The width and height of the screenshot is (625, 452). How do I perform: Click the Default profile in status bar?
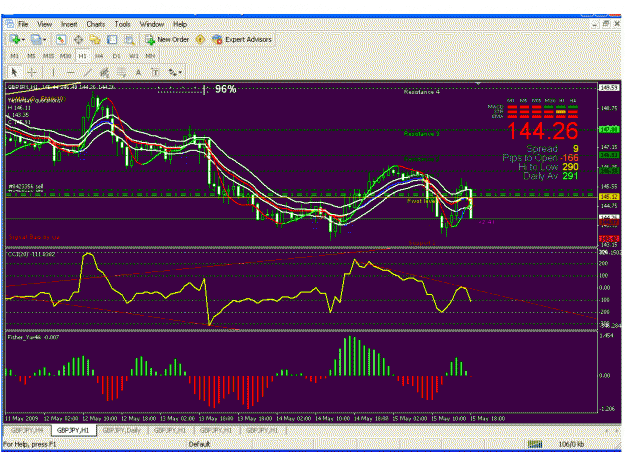(199, 444)
